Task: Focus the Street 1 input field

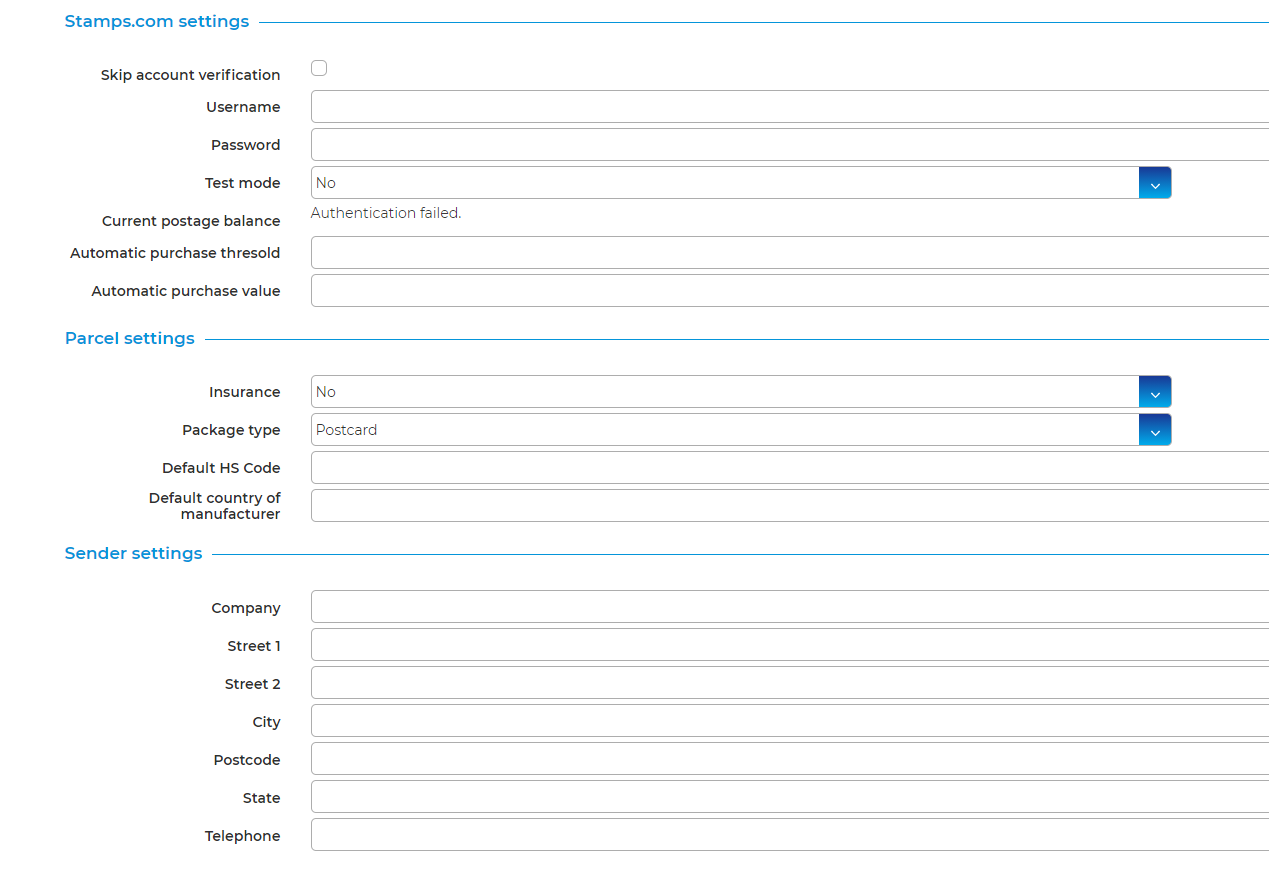Action: (790, 645)
